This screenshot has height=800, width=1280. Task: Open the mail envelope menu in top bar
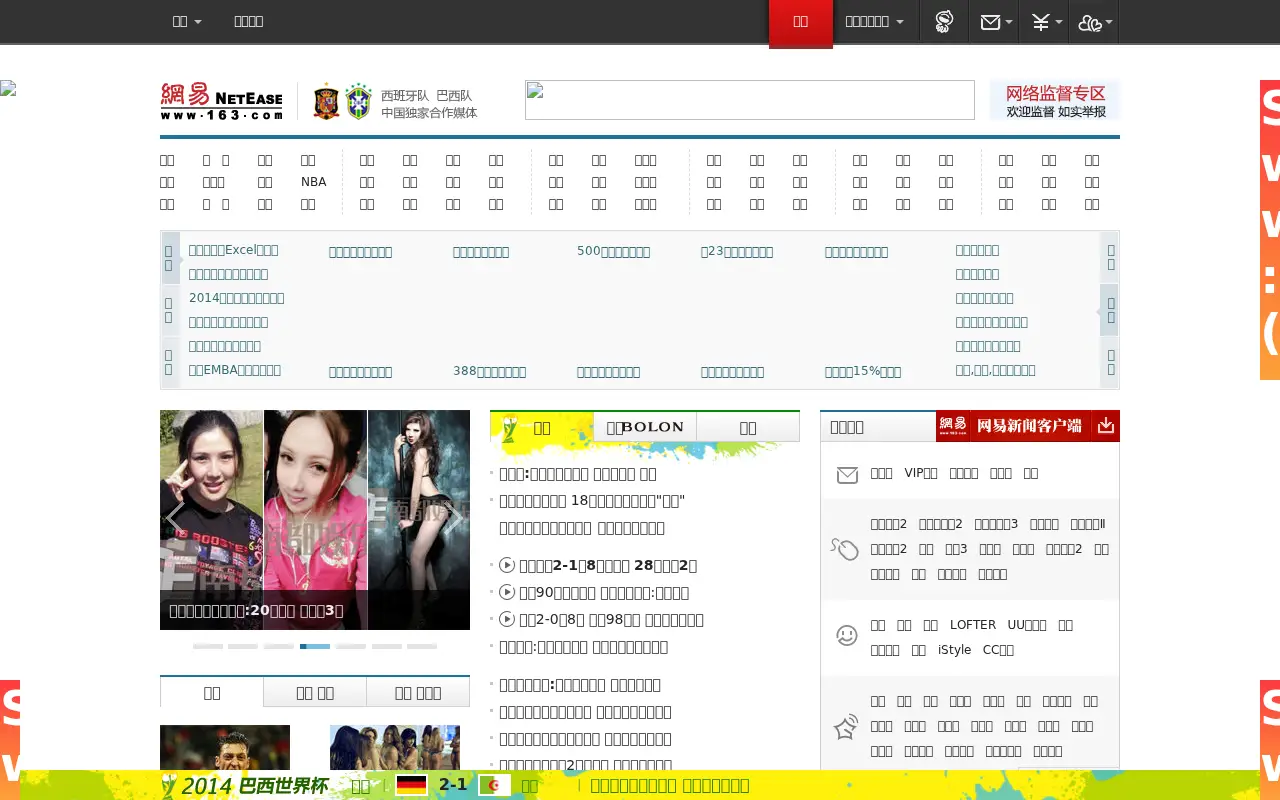(x=995, y=22)
